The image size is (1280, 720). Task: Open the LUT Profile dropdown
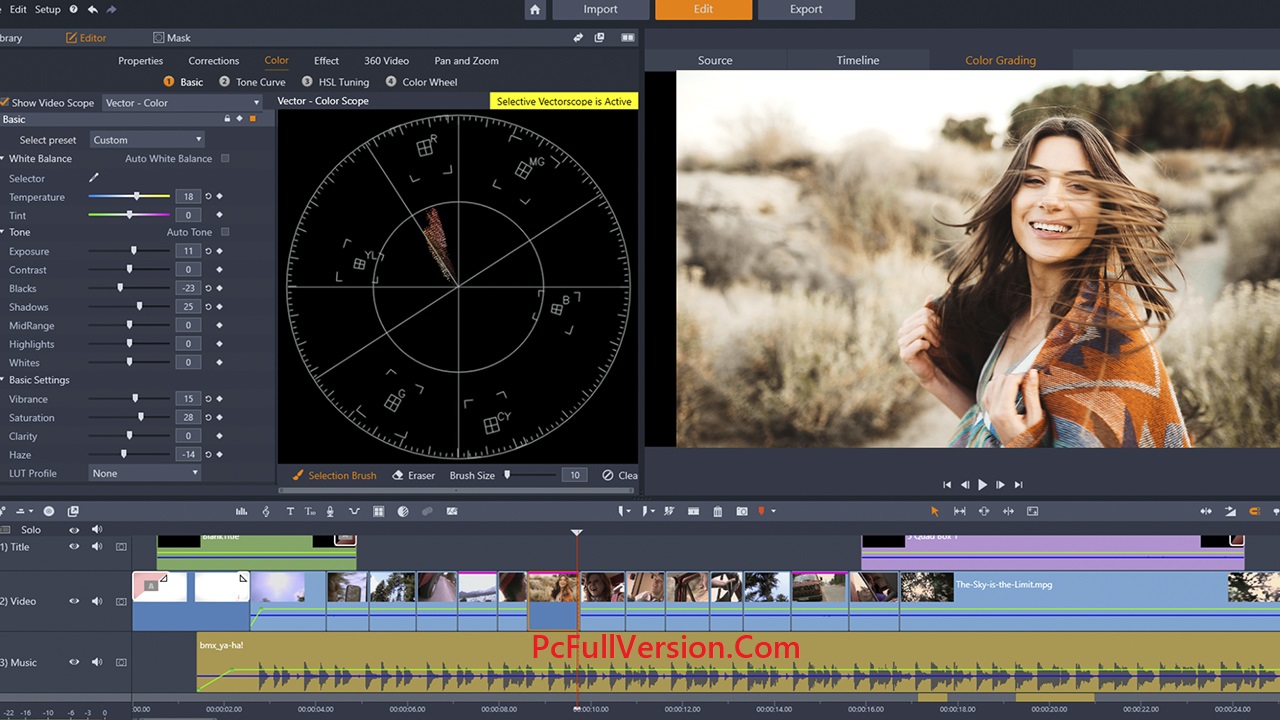144,473
